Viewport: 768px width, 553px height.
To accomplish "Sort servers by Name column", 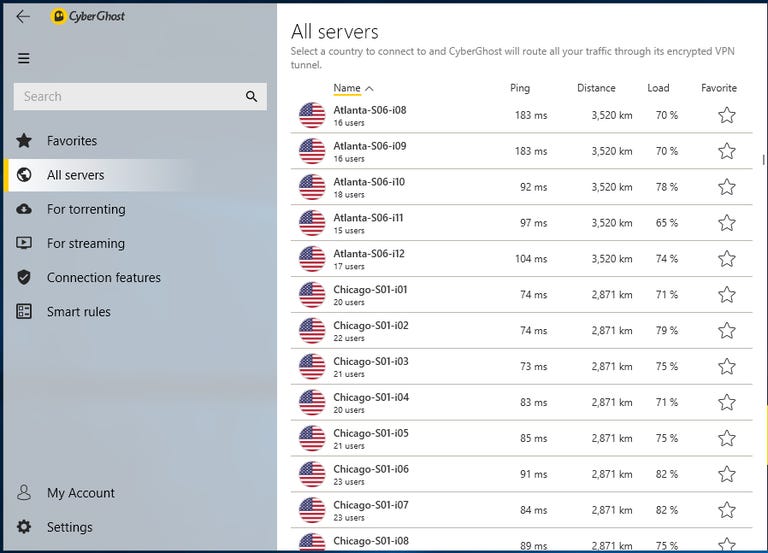I will point(347,88).
